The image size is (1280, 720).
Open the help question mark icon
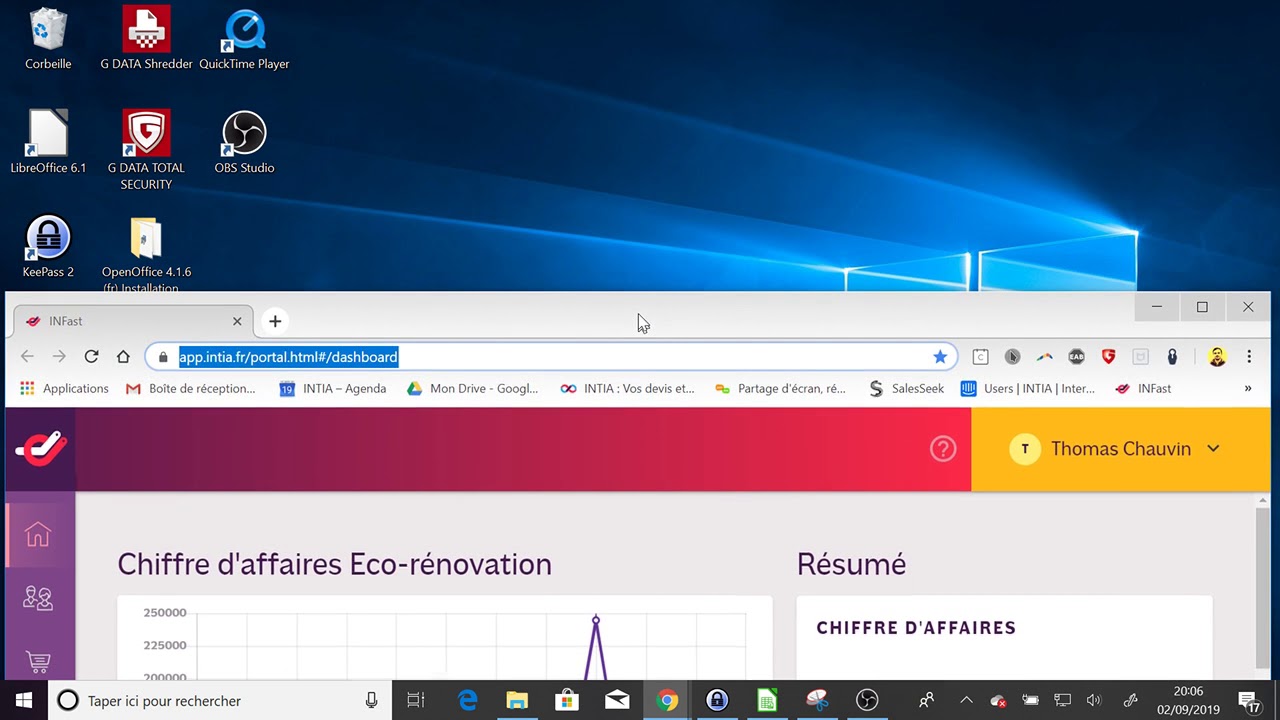pyautogui.click(x=943, y=449)
